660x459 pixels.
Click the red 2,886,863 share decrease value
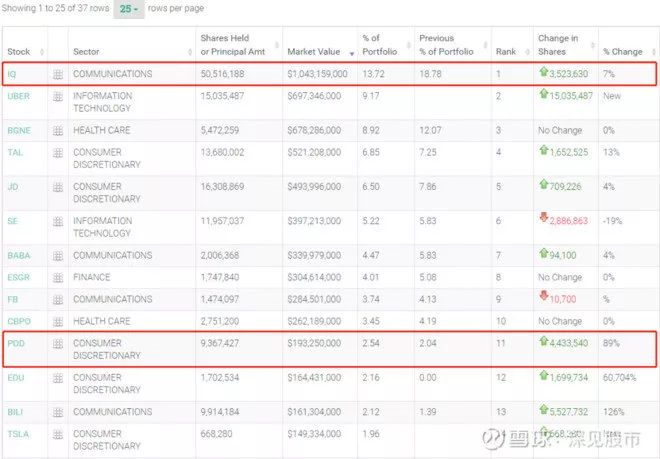568,221
